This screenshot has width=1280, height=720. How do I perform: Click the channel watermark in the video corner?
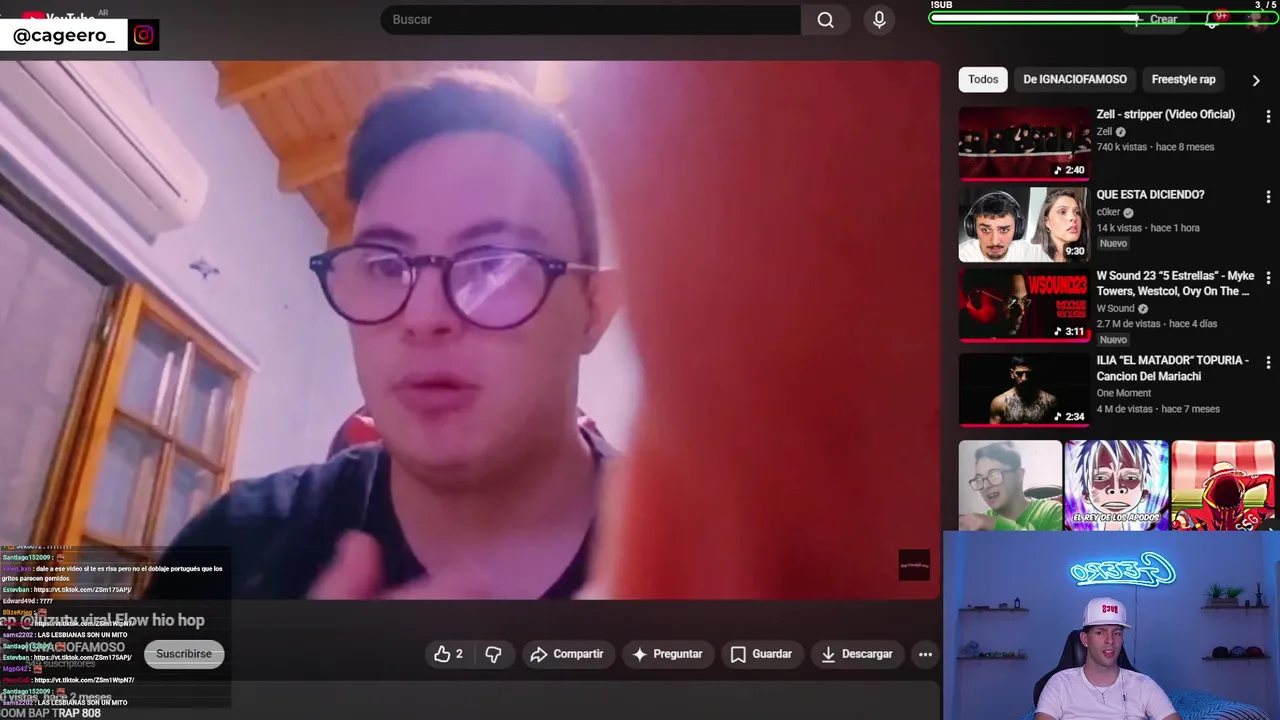click(x=914, y=565)
